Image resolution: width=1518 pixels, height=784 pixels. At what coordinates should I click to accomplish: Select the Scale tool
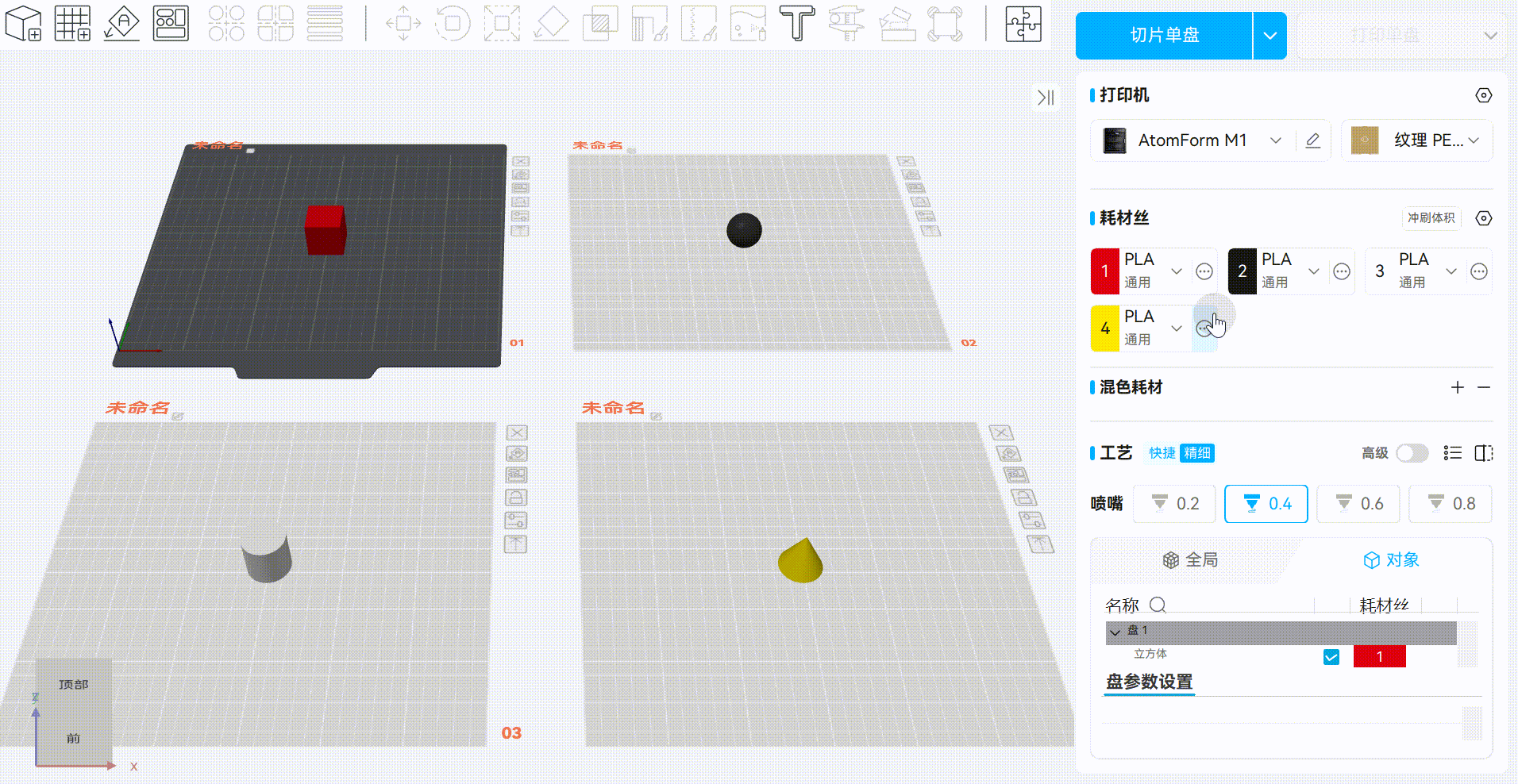tap(502, 24)
